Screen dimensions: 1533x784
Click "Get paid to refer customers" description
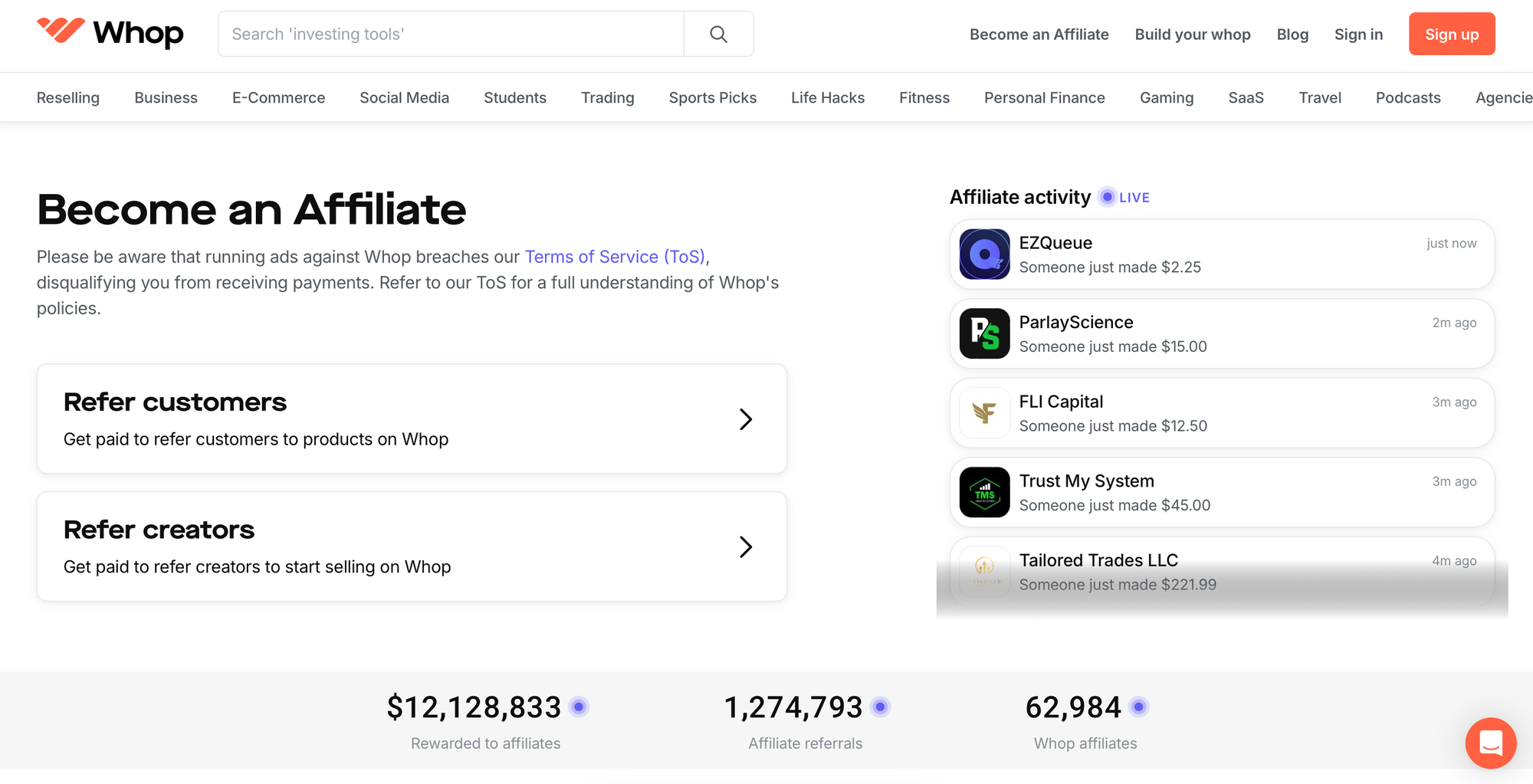256,438
